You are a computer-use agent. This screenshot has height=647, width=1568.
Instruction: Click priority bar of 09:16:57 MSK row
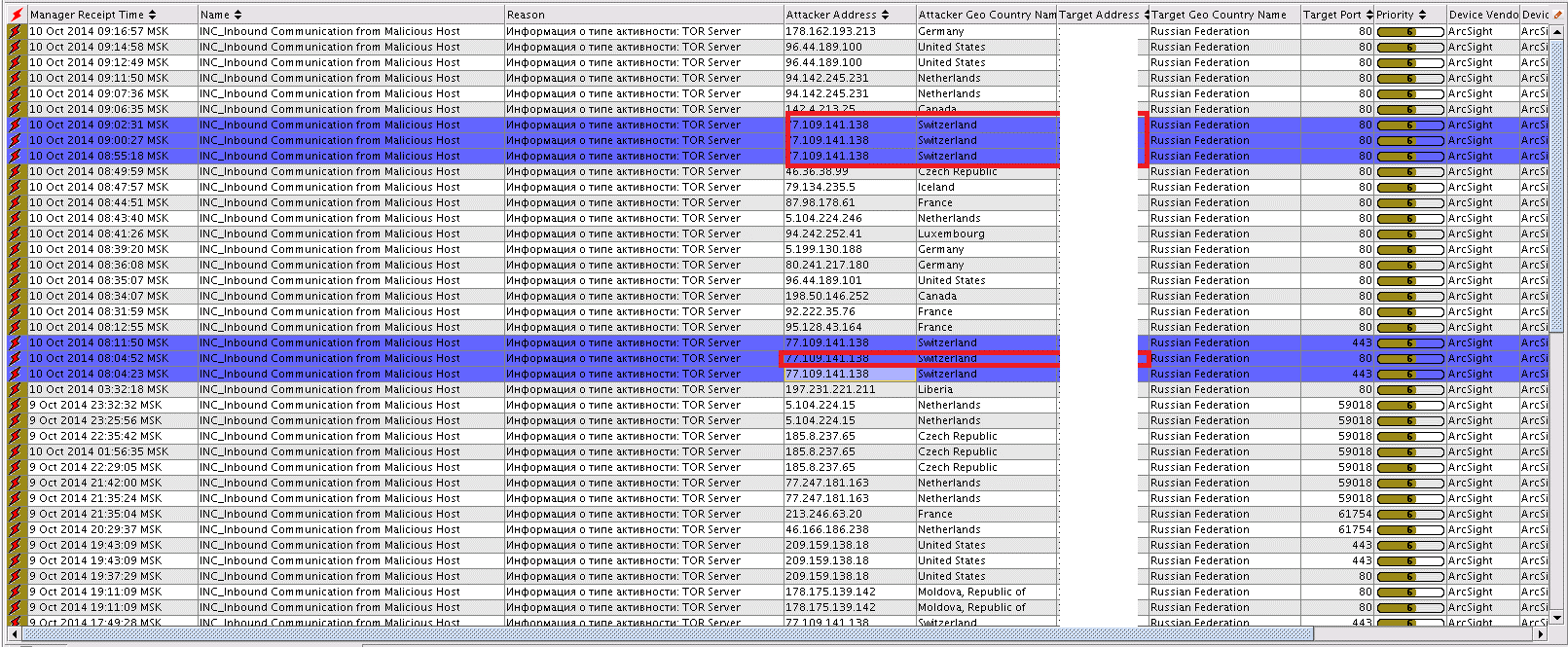[1410, 31]
